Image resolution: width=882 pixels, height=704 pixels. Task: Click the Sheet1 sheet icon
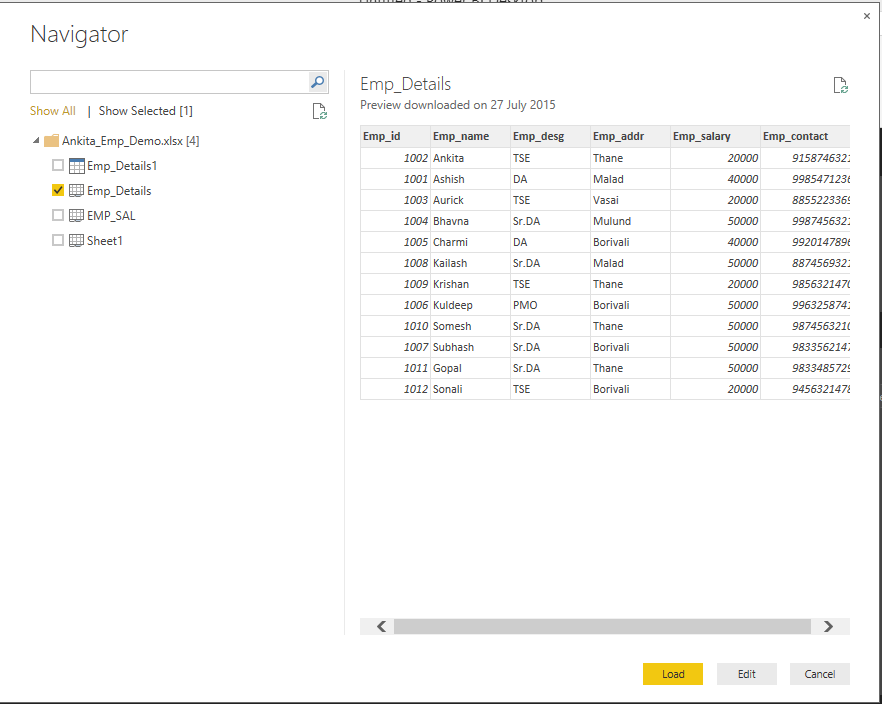pos(76,241)
